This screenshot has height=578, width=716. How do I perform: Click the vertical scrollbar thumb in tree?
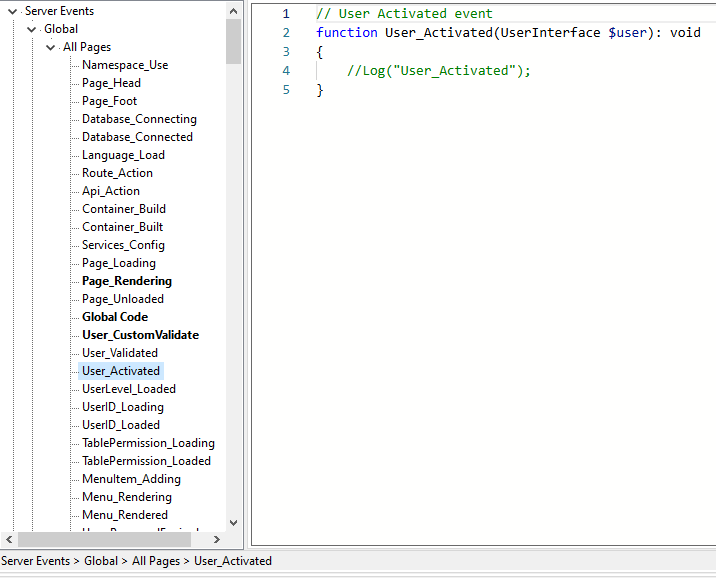233,42
